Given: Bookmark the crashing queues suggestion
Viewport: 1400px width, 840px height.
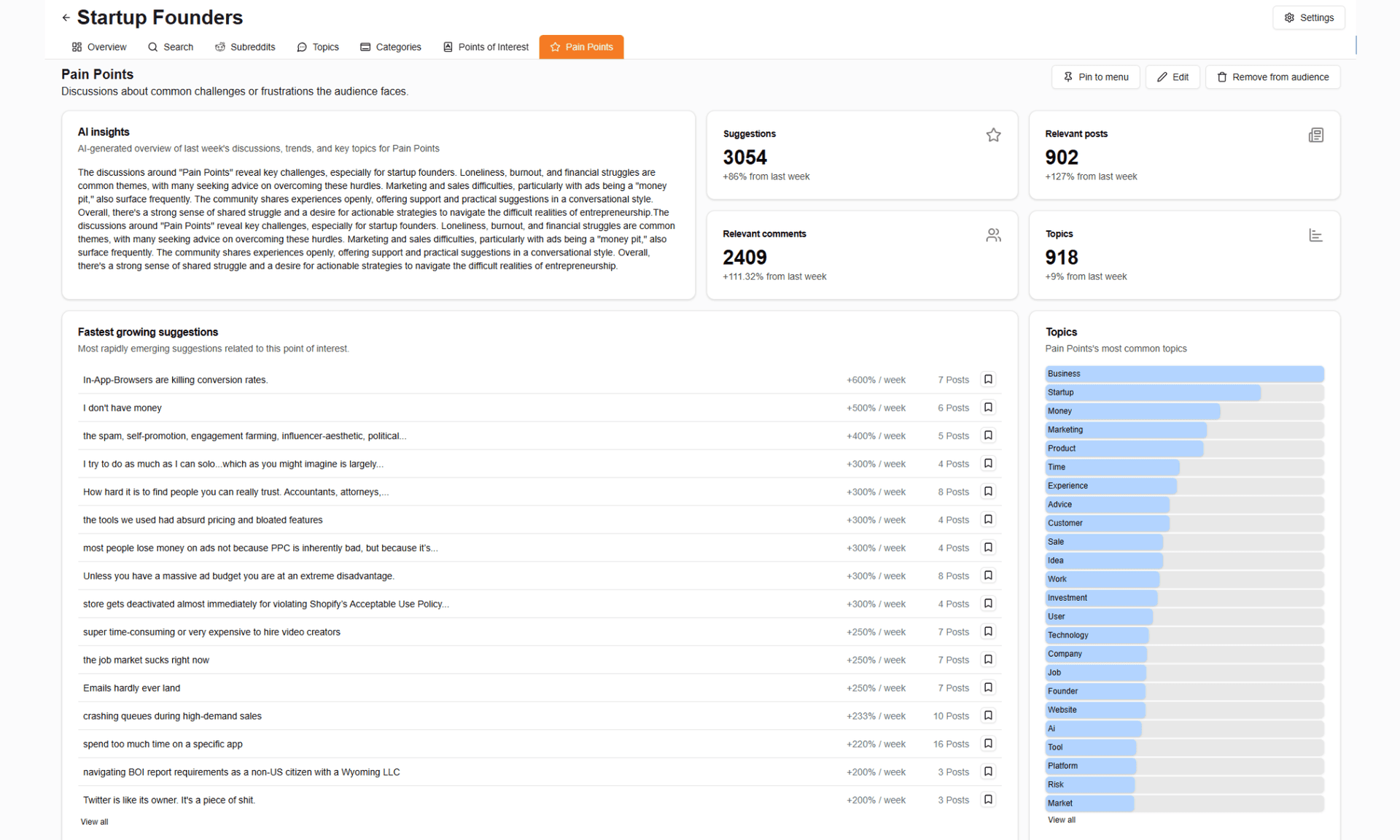Looking at the screenshot, I should coord(988,716).
